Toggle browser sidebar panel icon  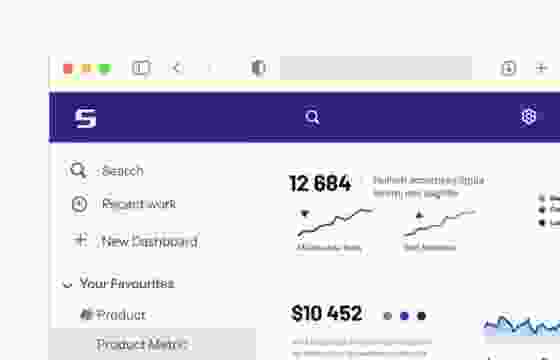pos(141,68)
